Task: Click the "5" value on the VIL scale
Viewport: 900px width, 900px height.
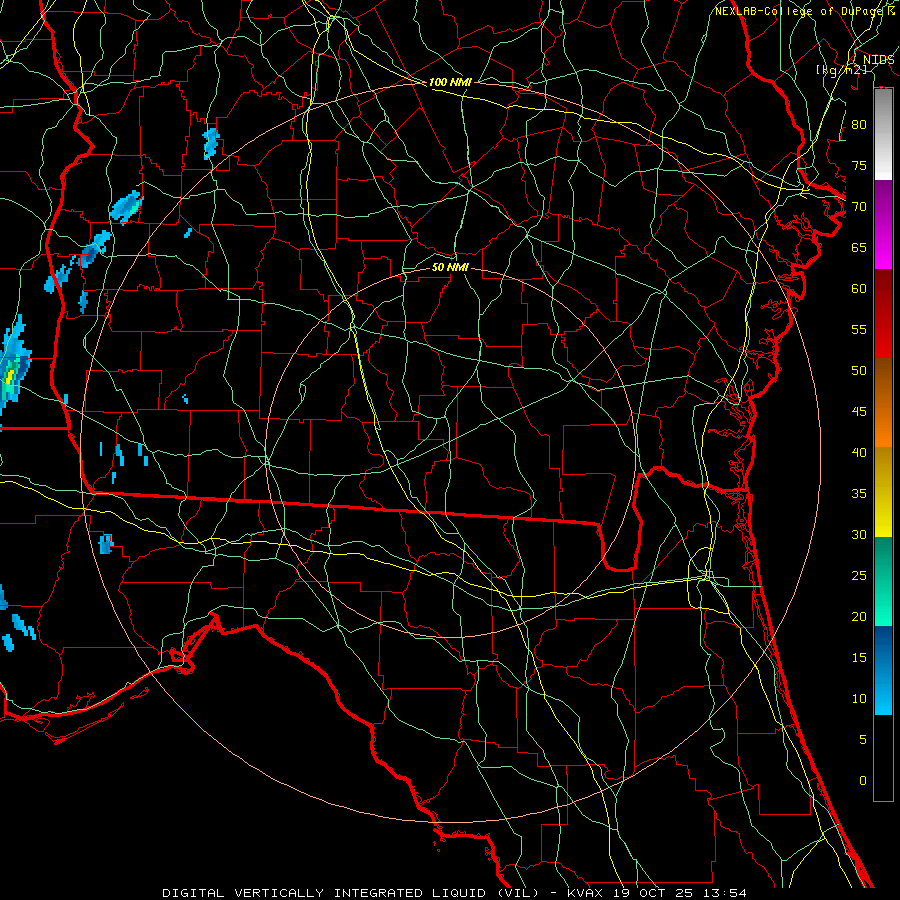Action: coord(863,740)
